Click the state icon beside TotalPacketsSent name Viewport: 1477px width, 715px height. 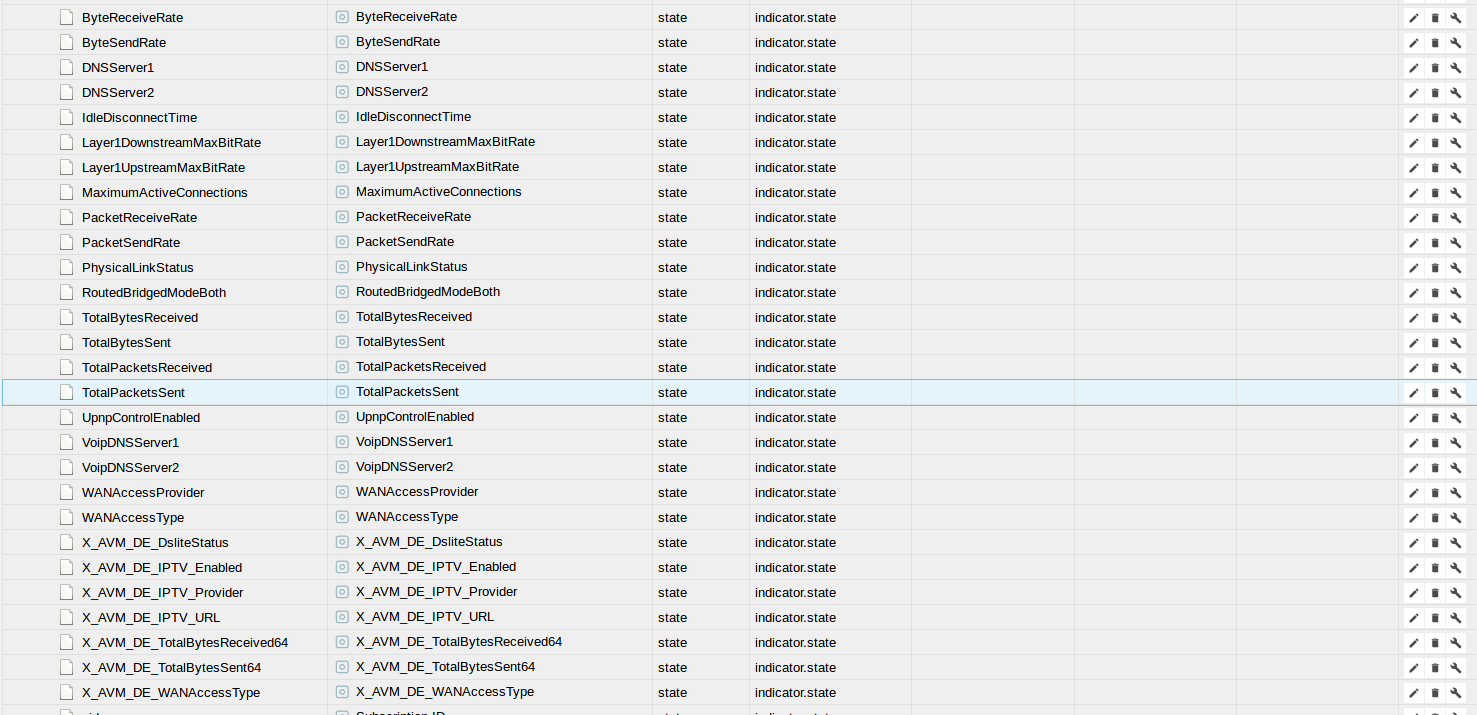[342, 392]
